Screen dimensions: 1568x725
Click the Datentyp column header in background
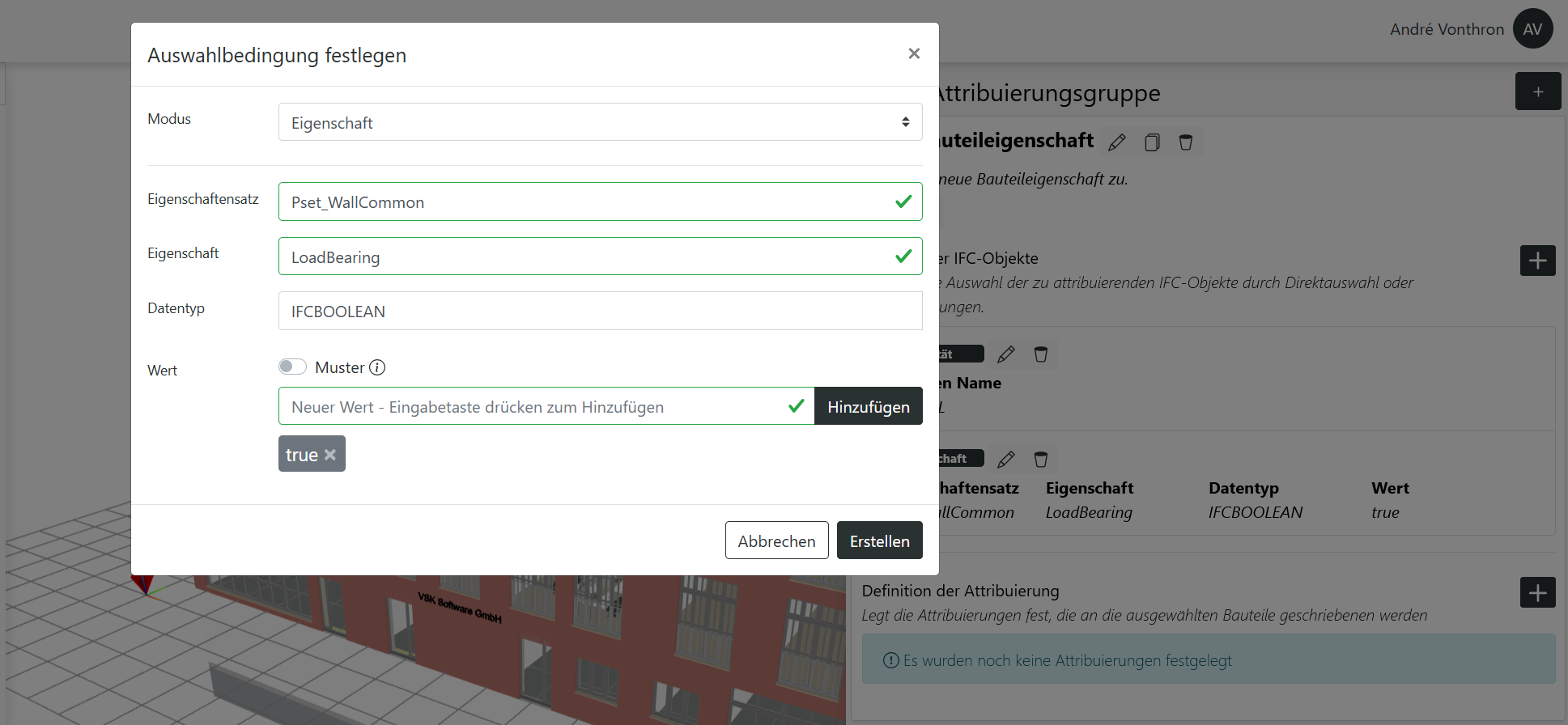click(1243, 488)
